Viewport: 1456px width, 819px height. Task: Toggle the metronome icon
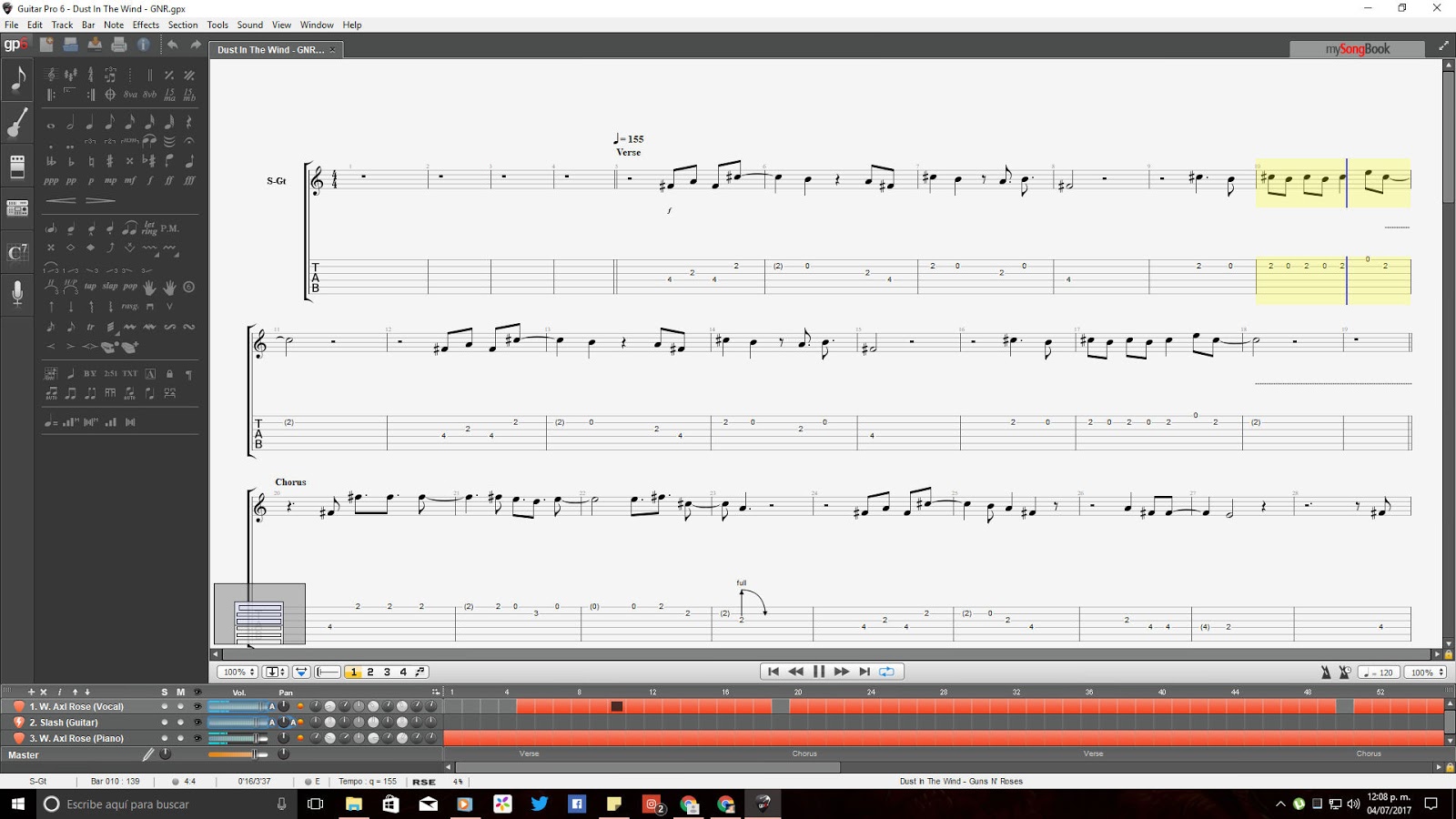pos(1325,672)
